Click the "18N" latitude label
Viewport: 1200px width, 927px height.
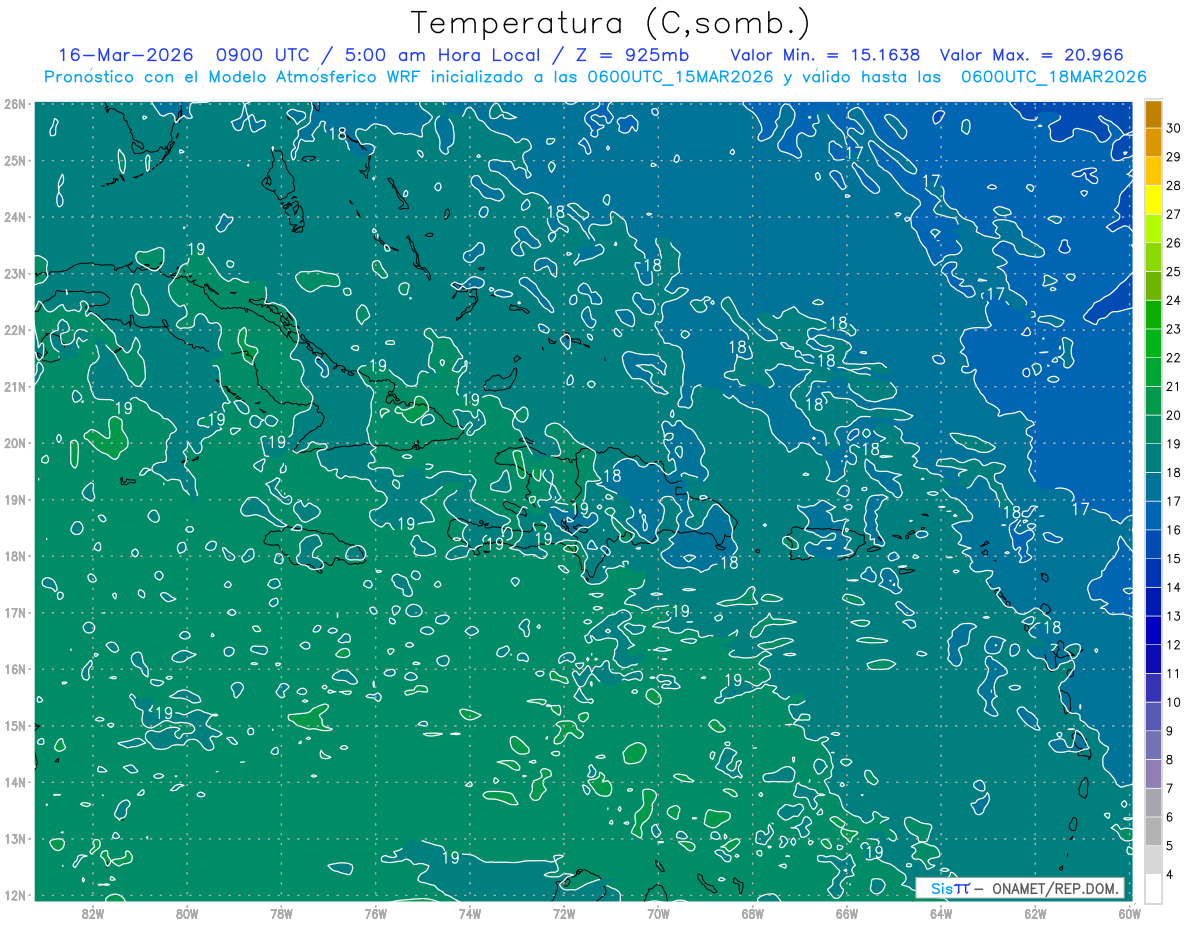tap(14, 556)
